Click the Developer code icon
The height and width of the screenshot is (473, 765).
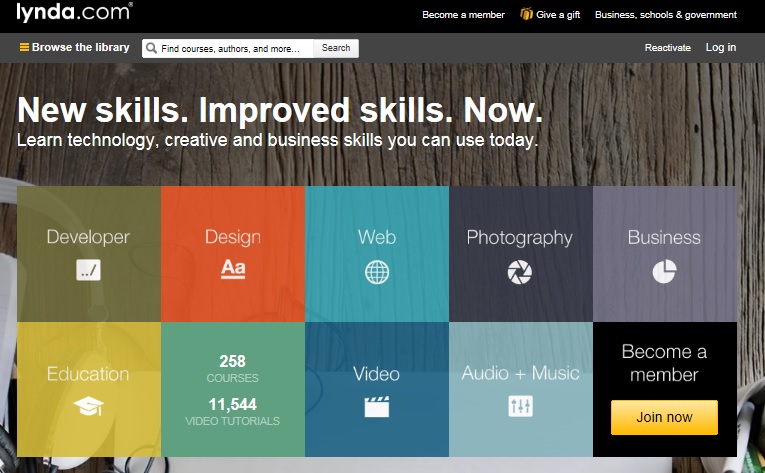(x=88, y=269)
